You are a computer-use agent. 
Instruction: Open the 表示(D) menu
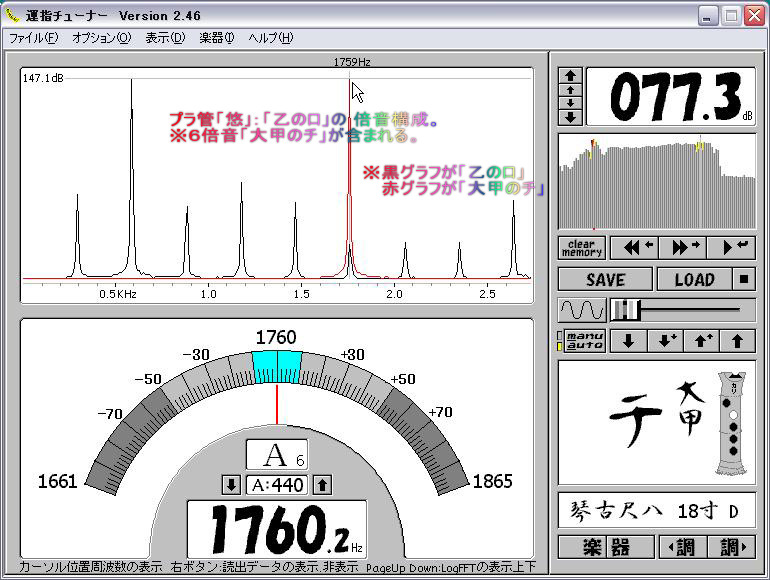[165, 38]
